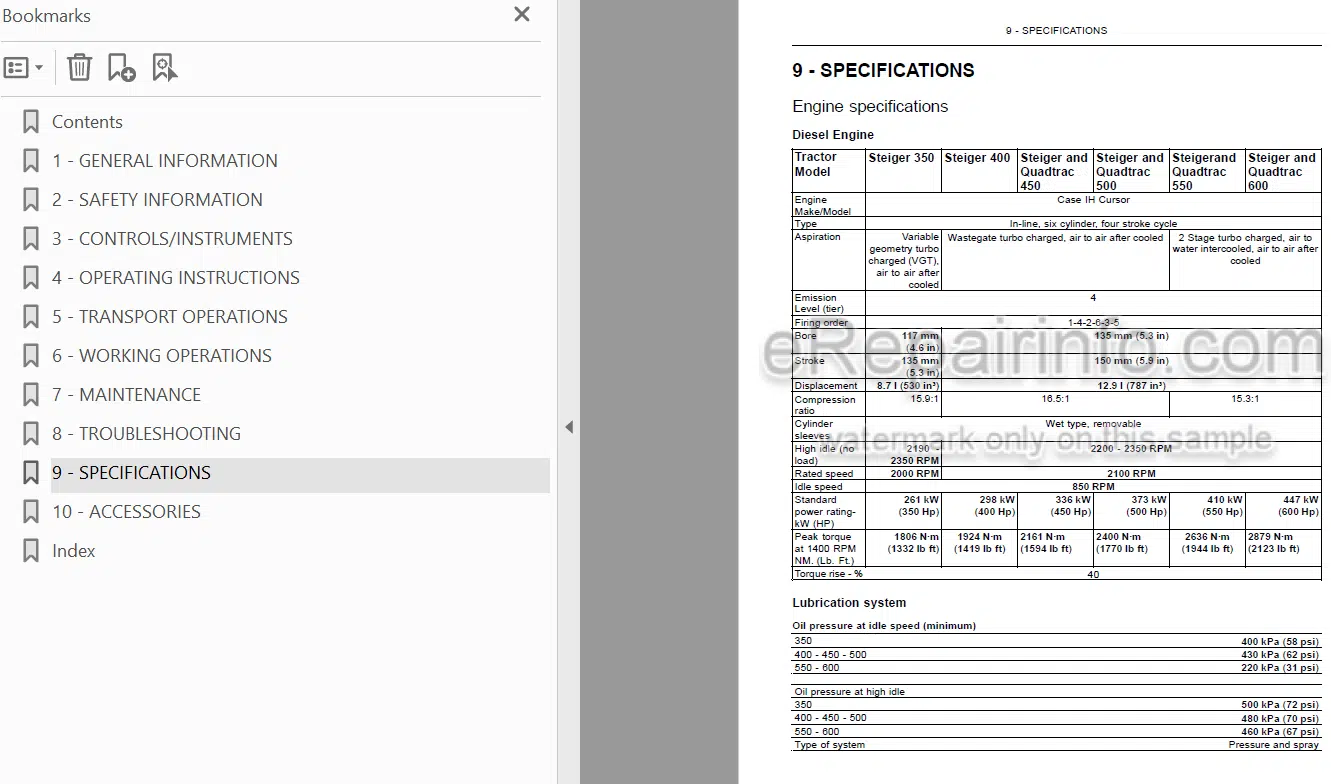Jump to 3 - CONTROLS/INSTRUMENTS bookmark
The image size is (1331, 784).
(x=172, y=239)
